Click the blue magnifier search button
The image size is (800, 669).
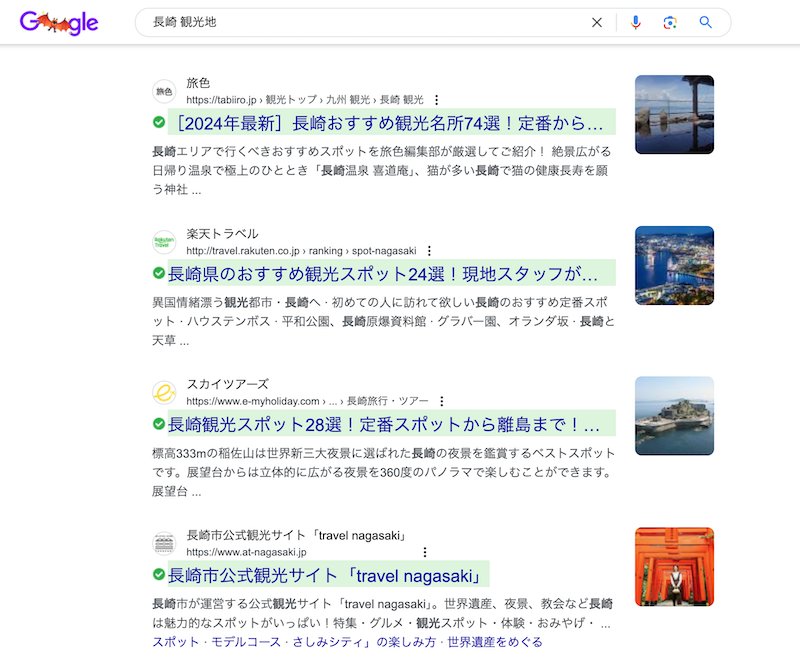(706, 23)
